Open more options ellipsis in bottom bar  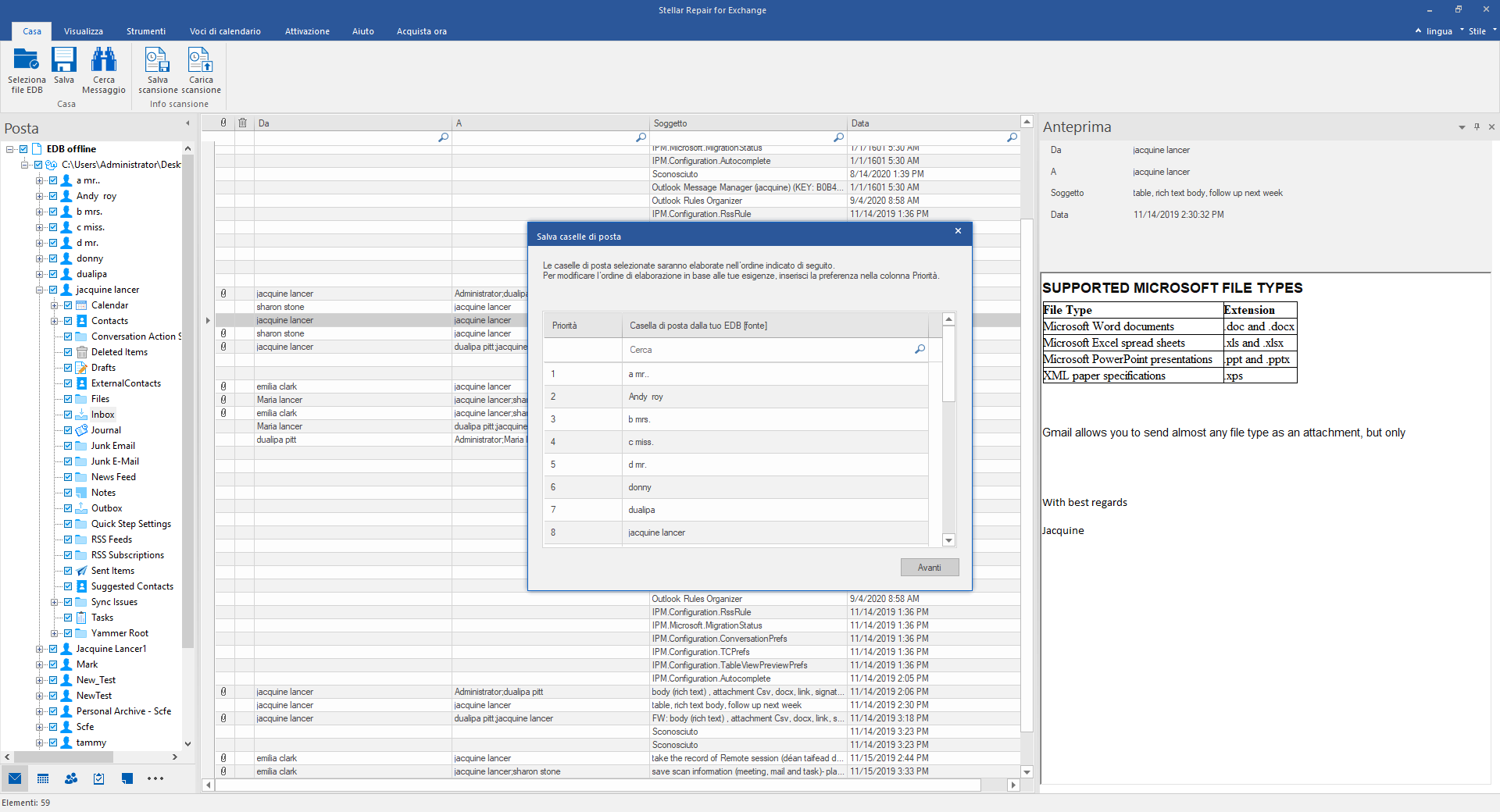pos(155,778)
